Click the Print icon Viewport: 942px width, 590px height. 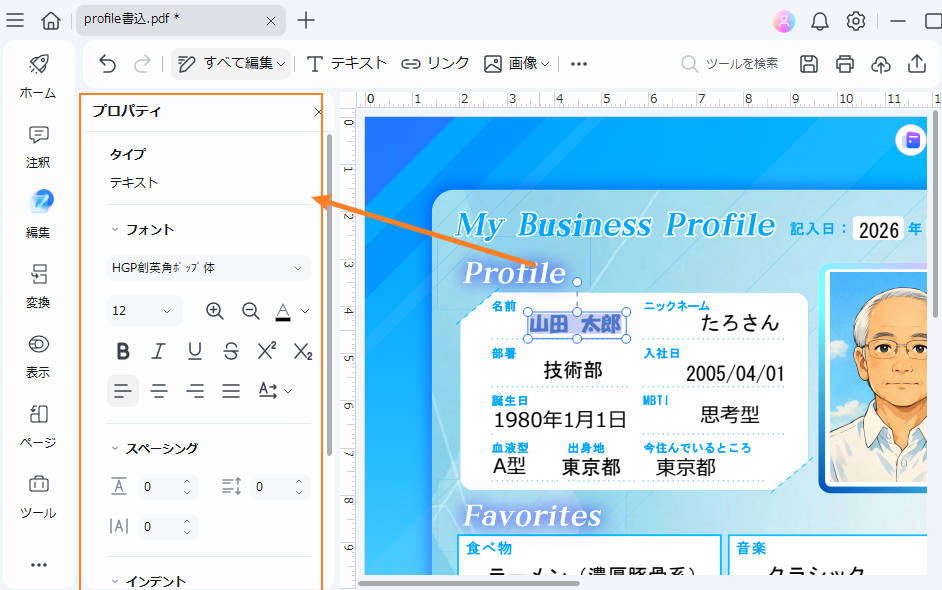(844, 62)
